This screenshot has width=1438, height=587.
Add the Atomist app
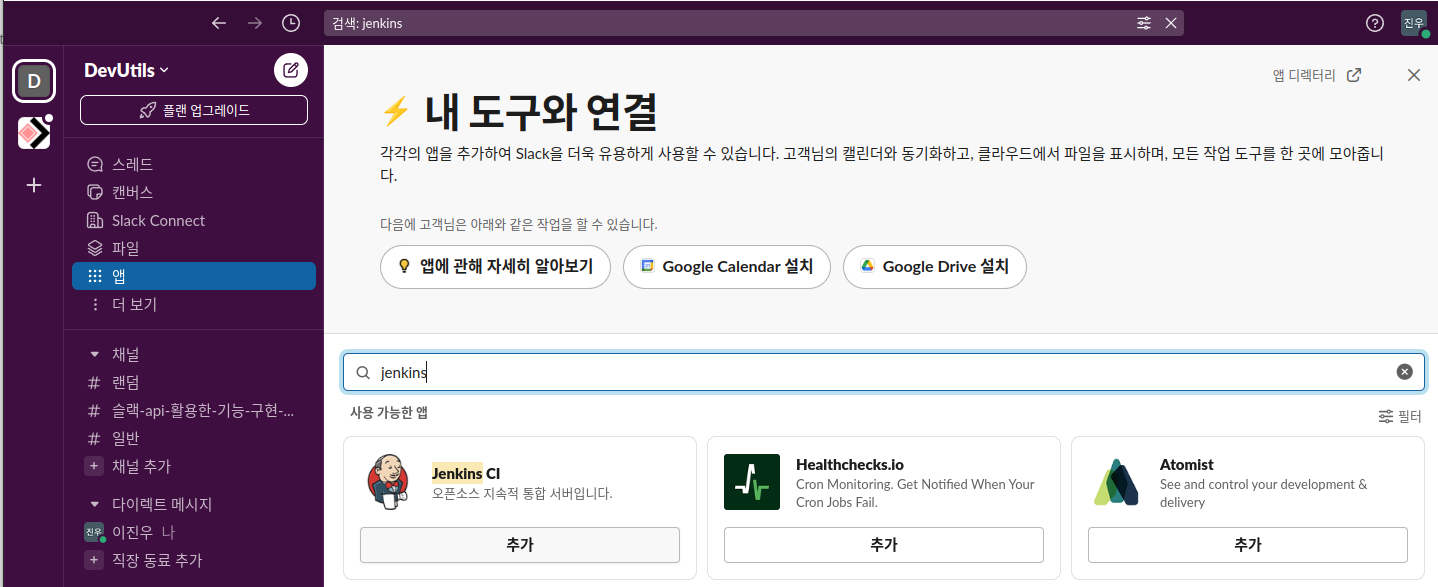pyautogui.click(x=1248, y=545)
